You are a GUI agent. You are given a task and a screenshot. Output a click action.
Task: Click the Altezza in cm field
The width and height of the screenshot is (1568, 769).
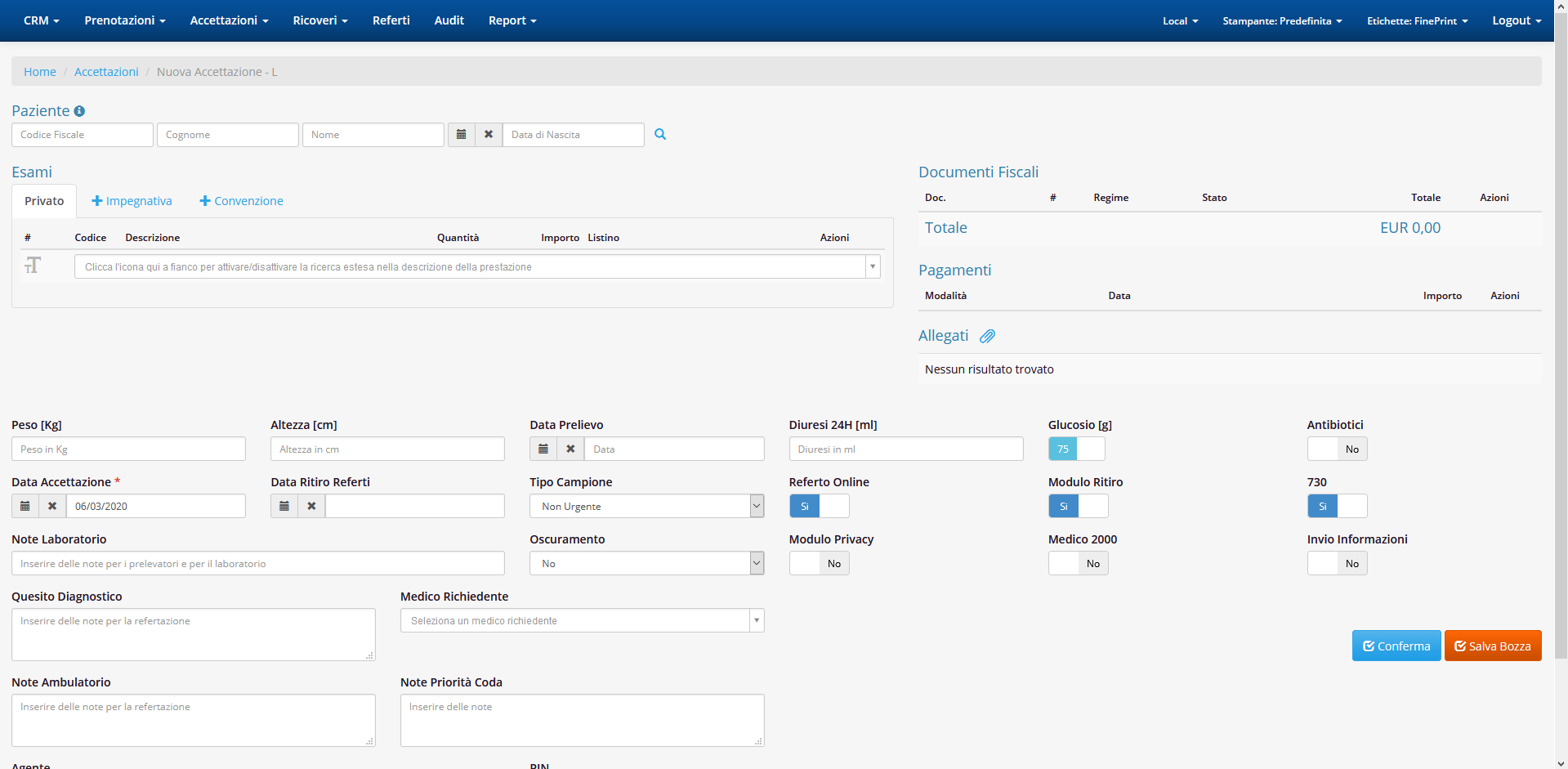[387, 449]
